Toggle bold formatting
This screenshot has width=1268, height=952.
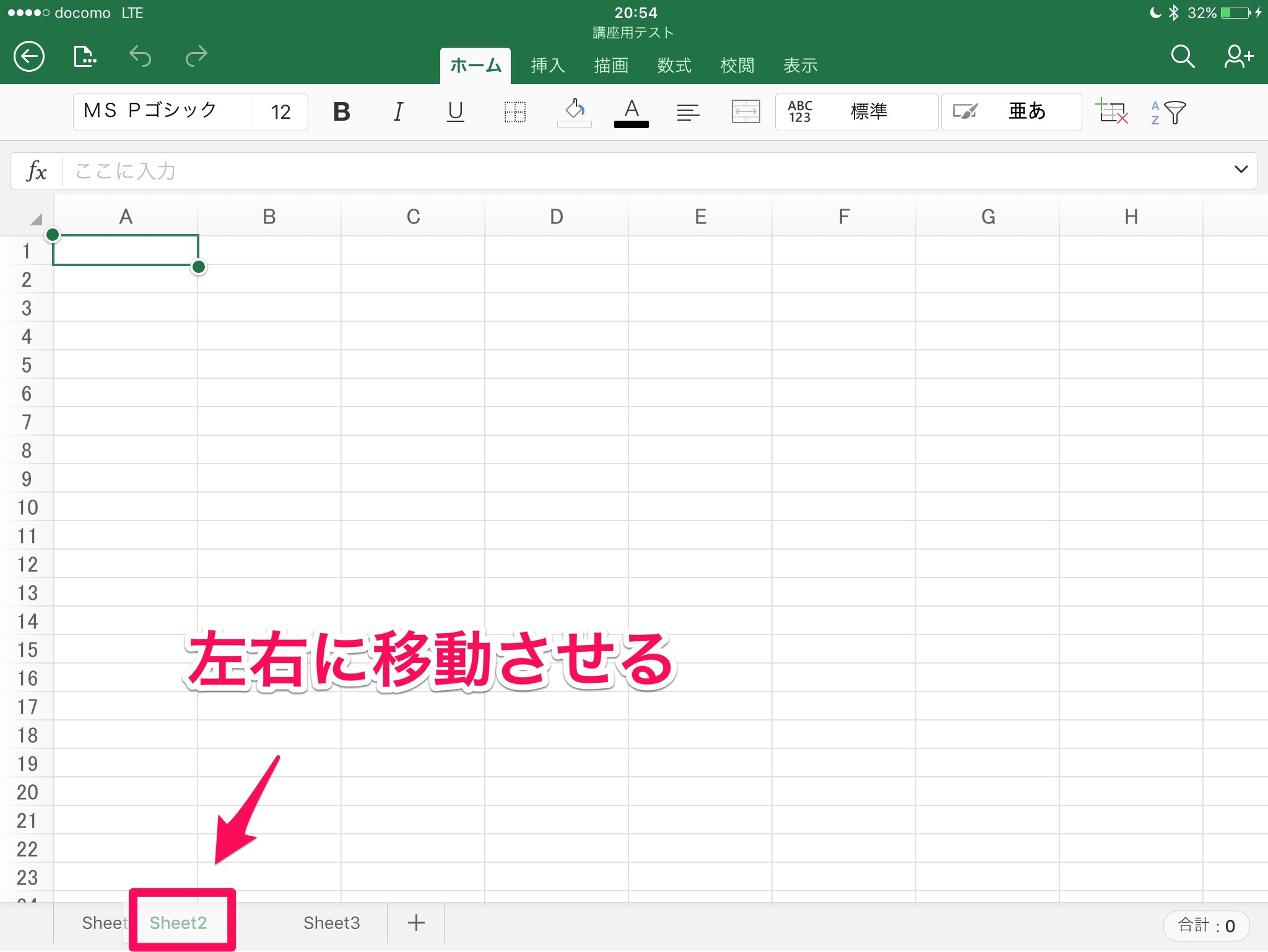click(341, 112)
